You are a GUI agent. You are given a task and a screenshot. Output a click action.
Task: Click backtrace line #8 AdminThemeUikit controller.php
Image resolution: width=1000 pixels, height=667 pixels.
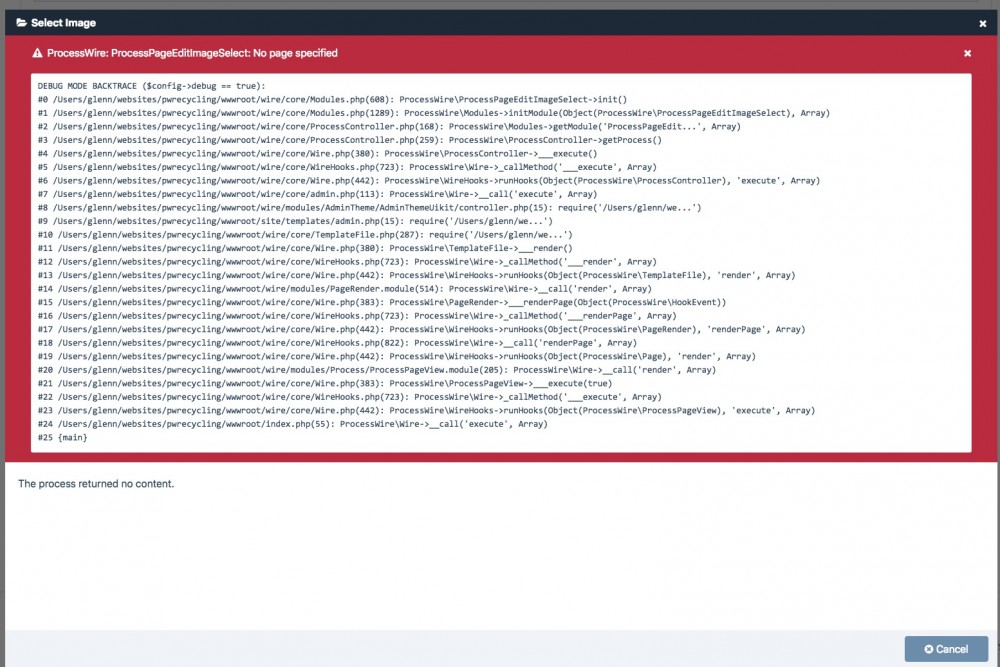click(x=369, y=208)
